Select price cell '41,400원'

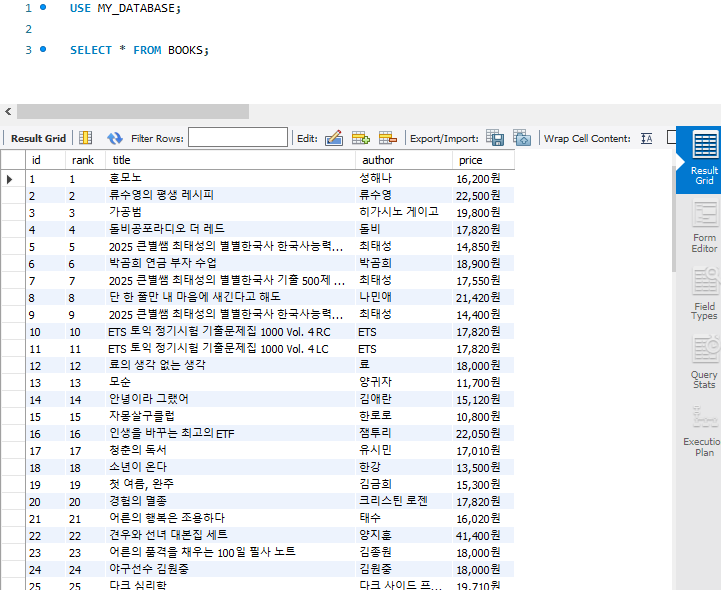pyautogui.click(x=483, y=536)
